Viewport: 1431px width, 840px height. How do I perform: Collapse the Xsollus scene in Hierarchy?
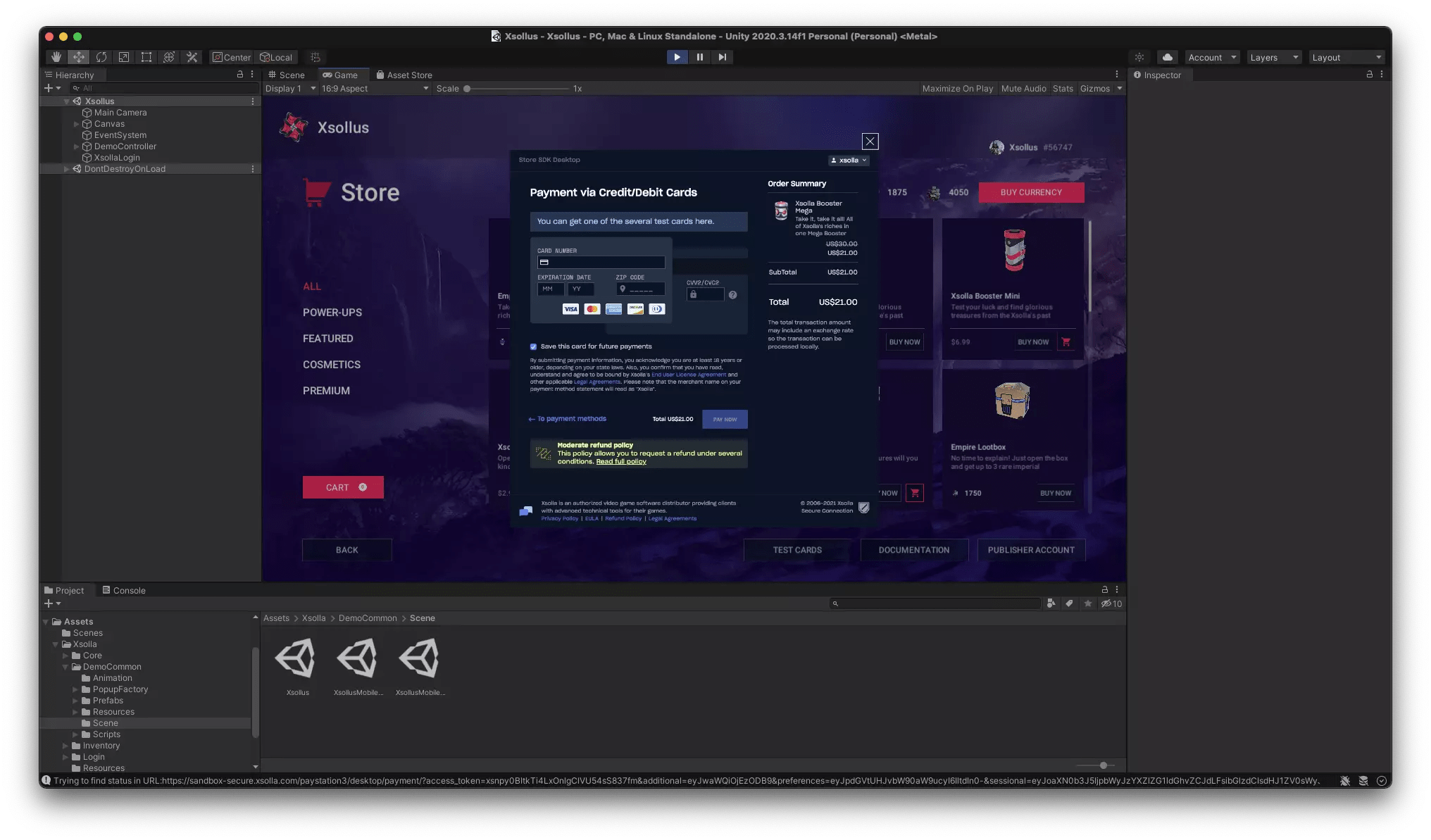67,101
